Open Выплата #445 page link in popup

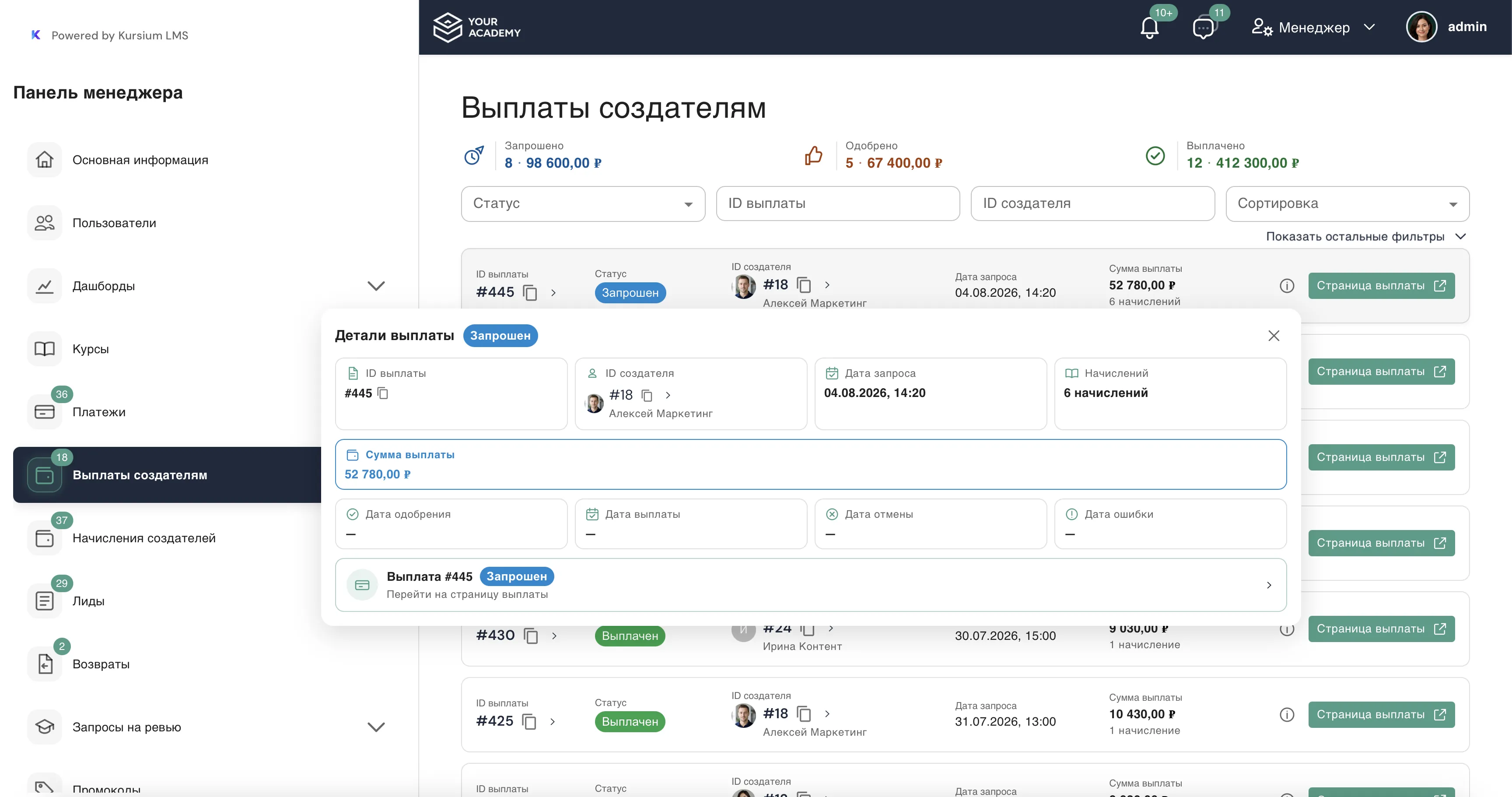(x=811, y=584)
